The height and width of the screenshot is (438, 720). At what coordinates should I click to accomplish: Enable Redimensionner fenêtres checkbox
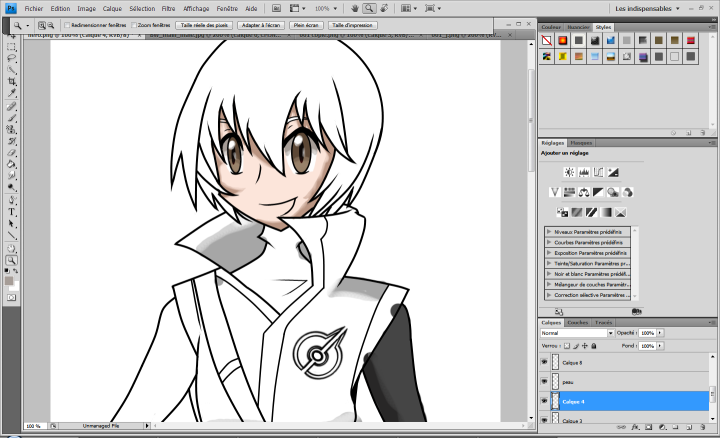[67, 25]
